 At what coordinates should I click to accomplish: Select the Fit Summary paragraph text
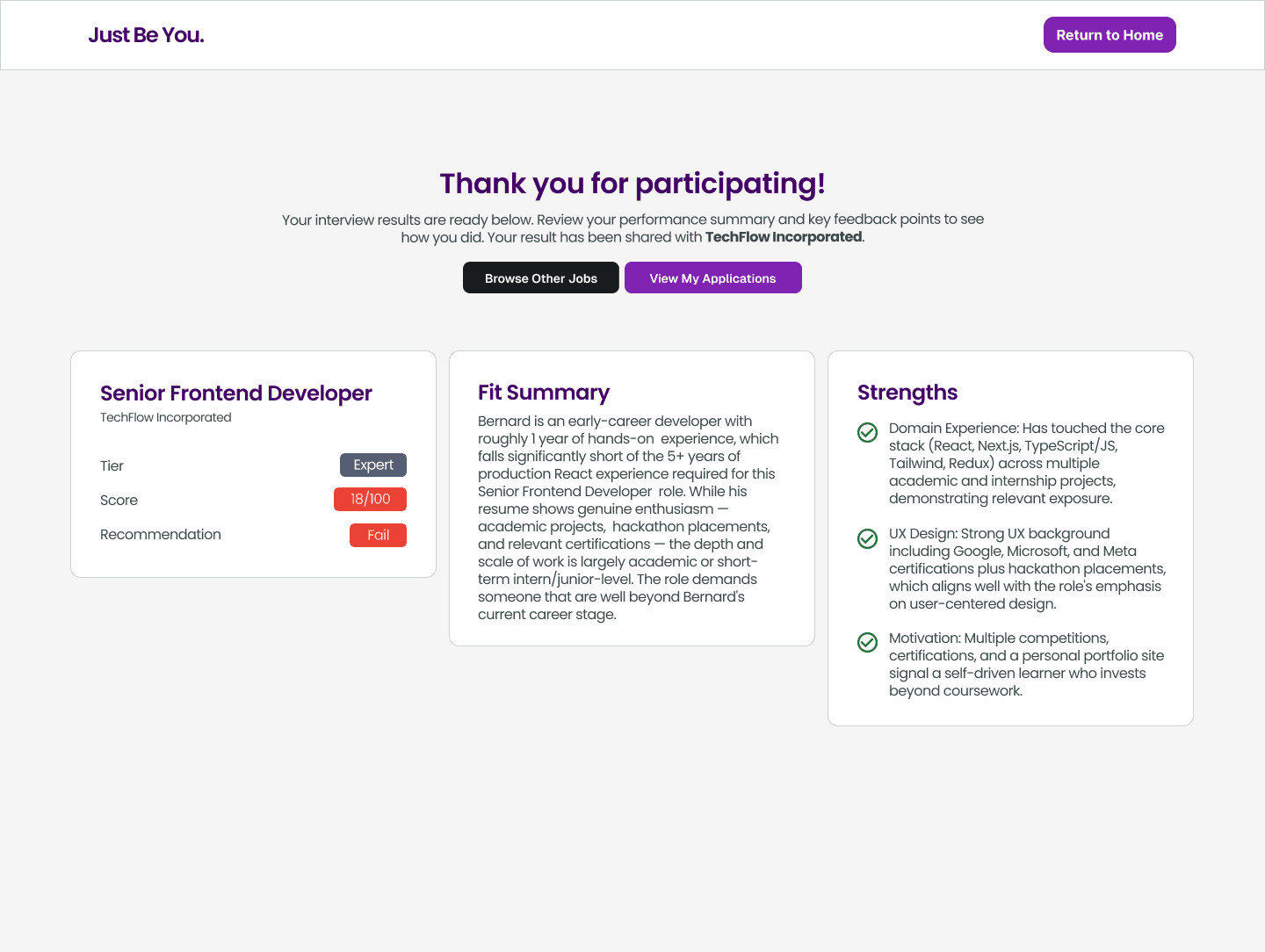[x=629, y=518]
